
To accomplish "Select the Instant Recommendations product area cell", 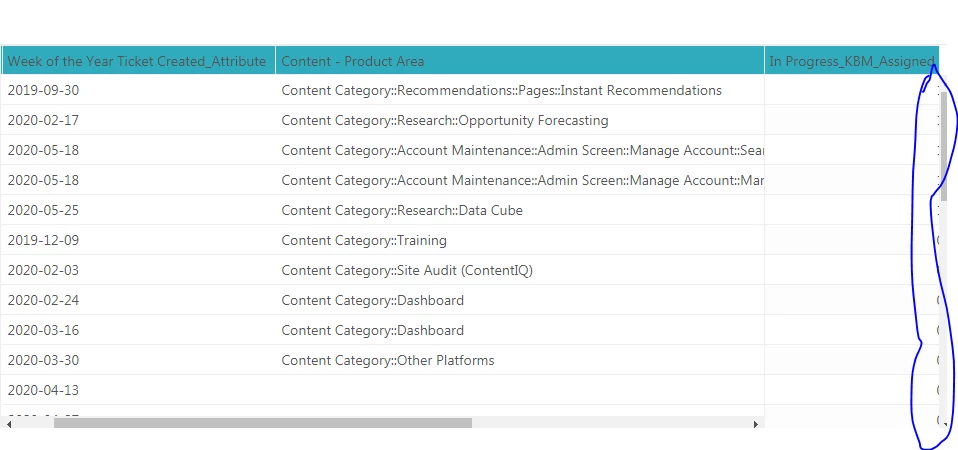I will pos(501,90).
